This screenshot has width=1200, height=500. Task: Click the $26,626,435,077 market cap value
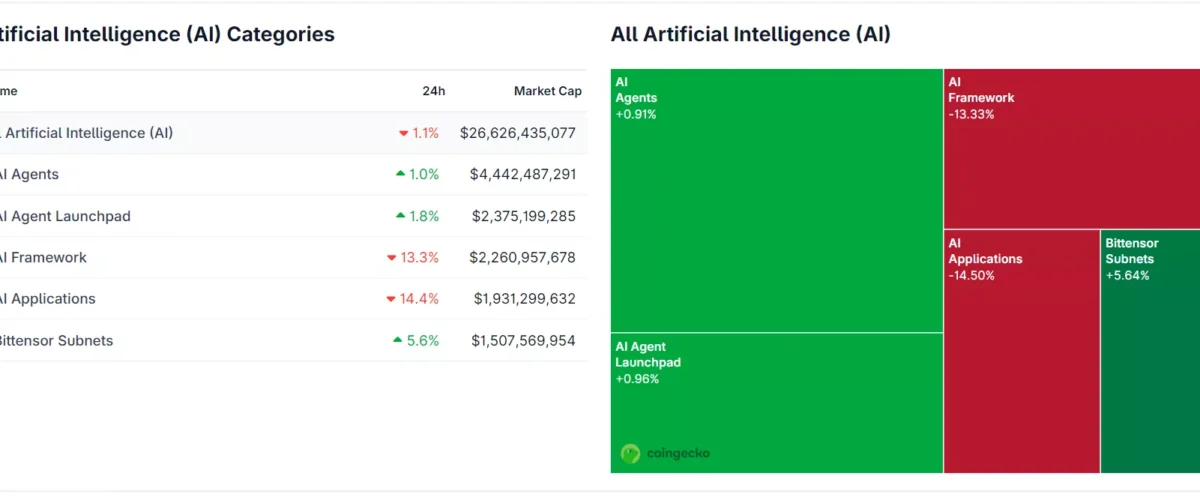[x=518, y=133]
